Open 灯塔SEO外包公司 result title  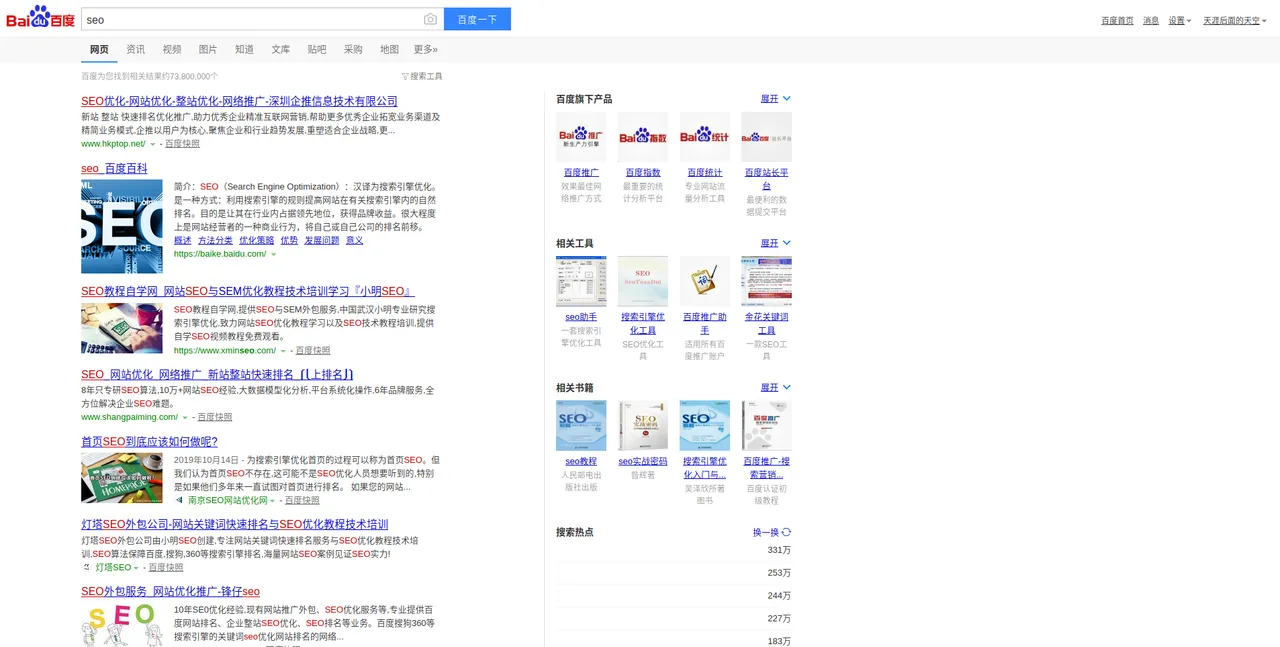click(234, 524)
